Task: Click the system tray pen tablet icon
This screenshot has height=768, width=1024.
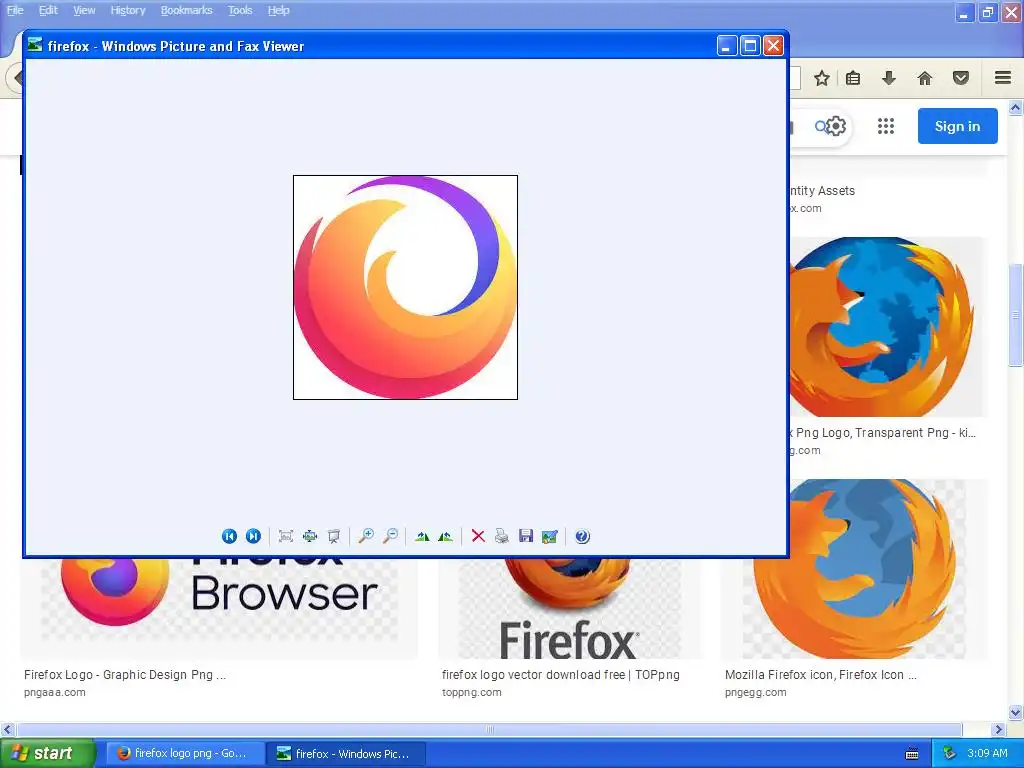Action: [x=950, y=753]
